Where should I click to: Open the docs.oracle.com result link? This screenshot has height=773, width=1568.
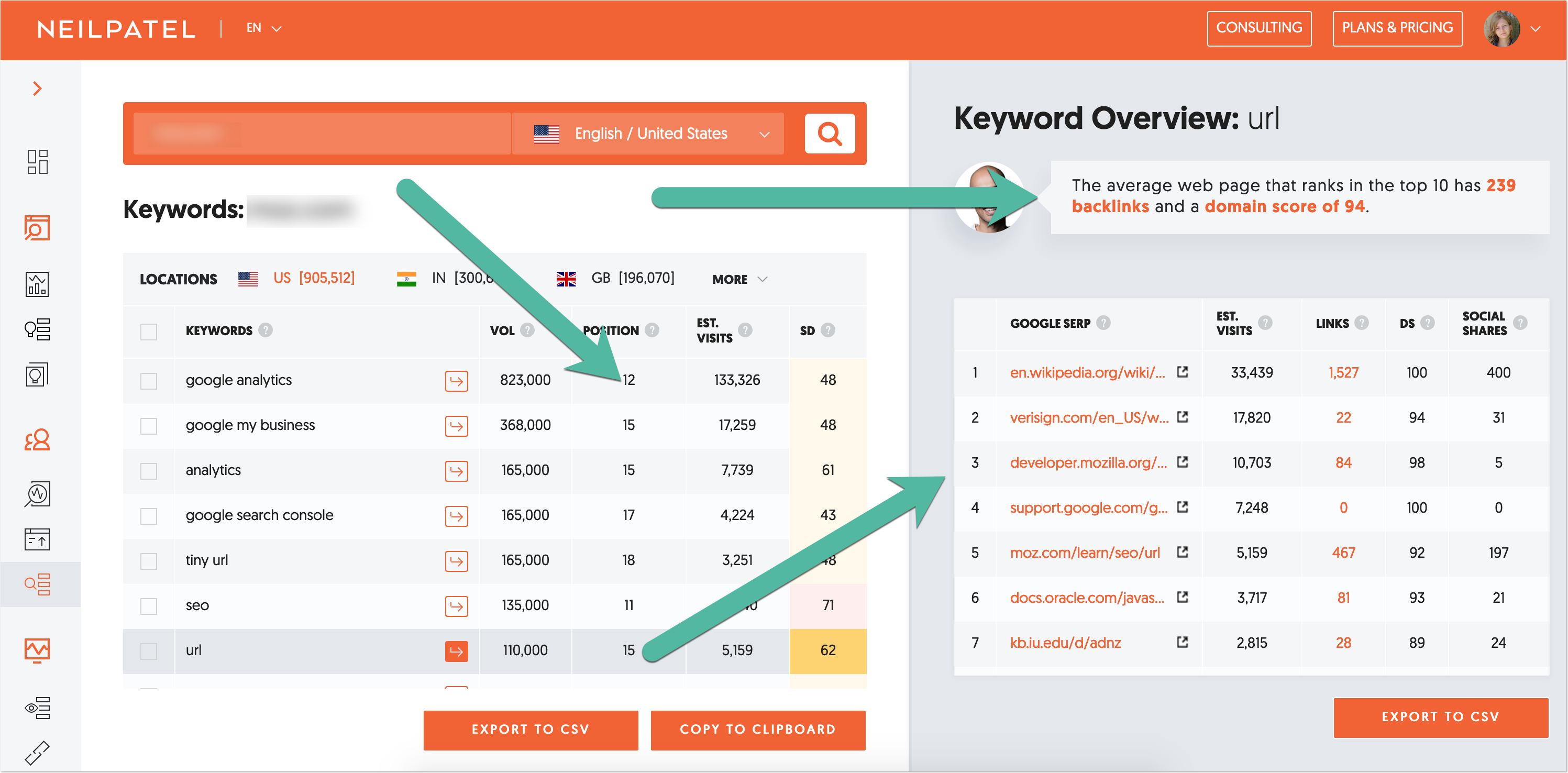(x=1087, y=598)
